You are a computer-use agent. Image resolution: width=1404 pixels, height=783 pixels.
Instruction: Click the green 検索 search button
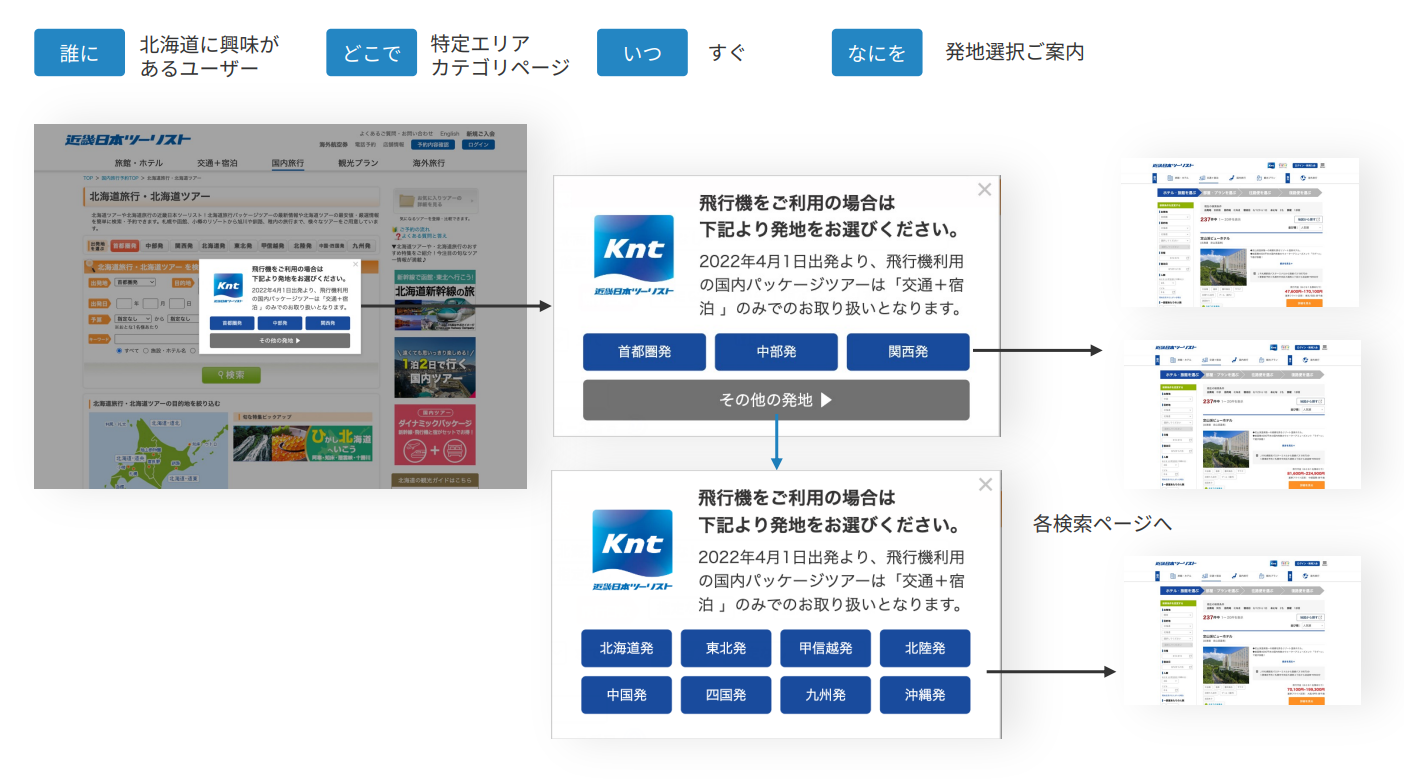point(231,375)
